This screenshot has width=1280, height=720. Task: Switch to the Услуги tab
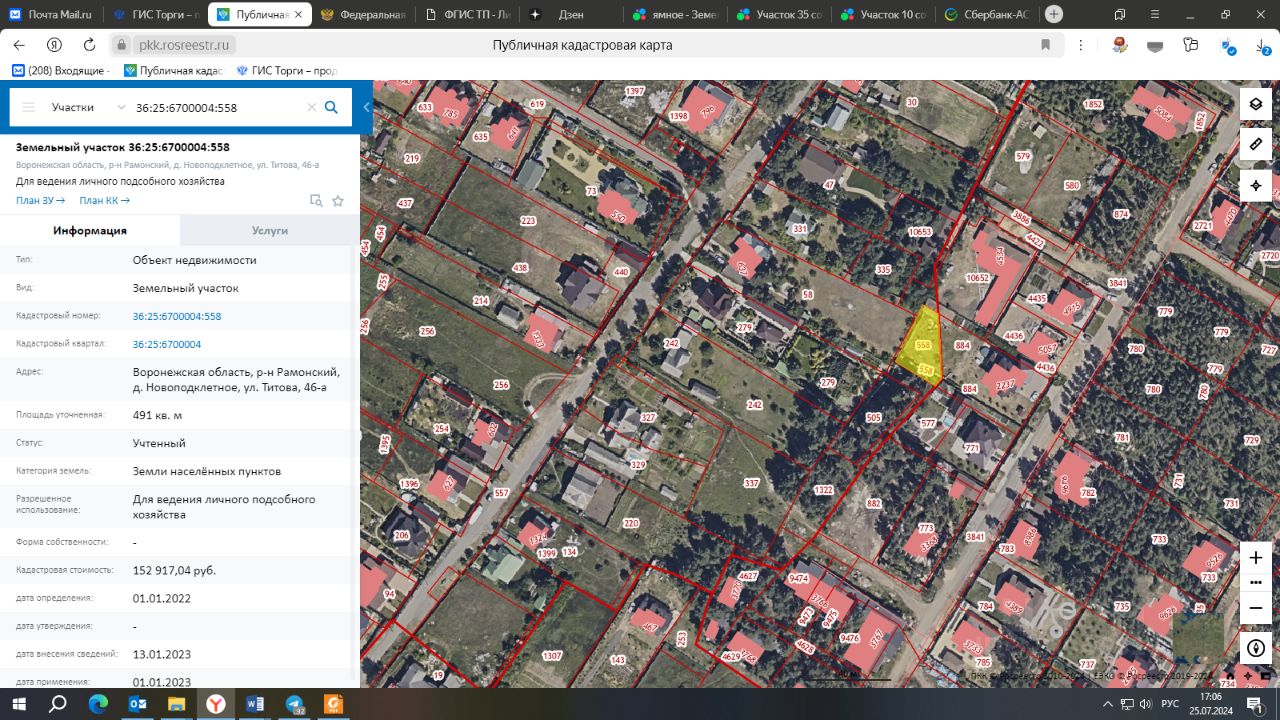[x=269, y=230]
